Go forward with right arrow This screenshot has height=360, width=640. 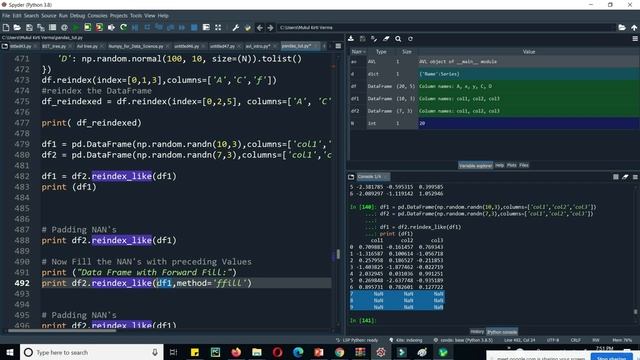pos(270,27)
